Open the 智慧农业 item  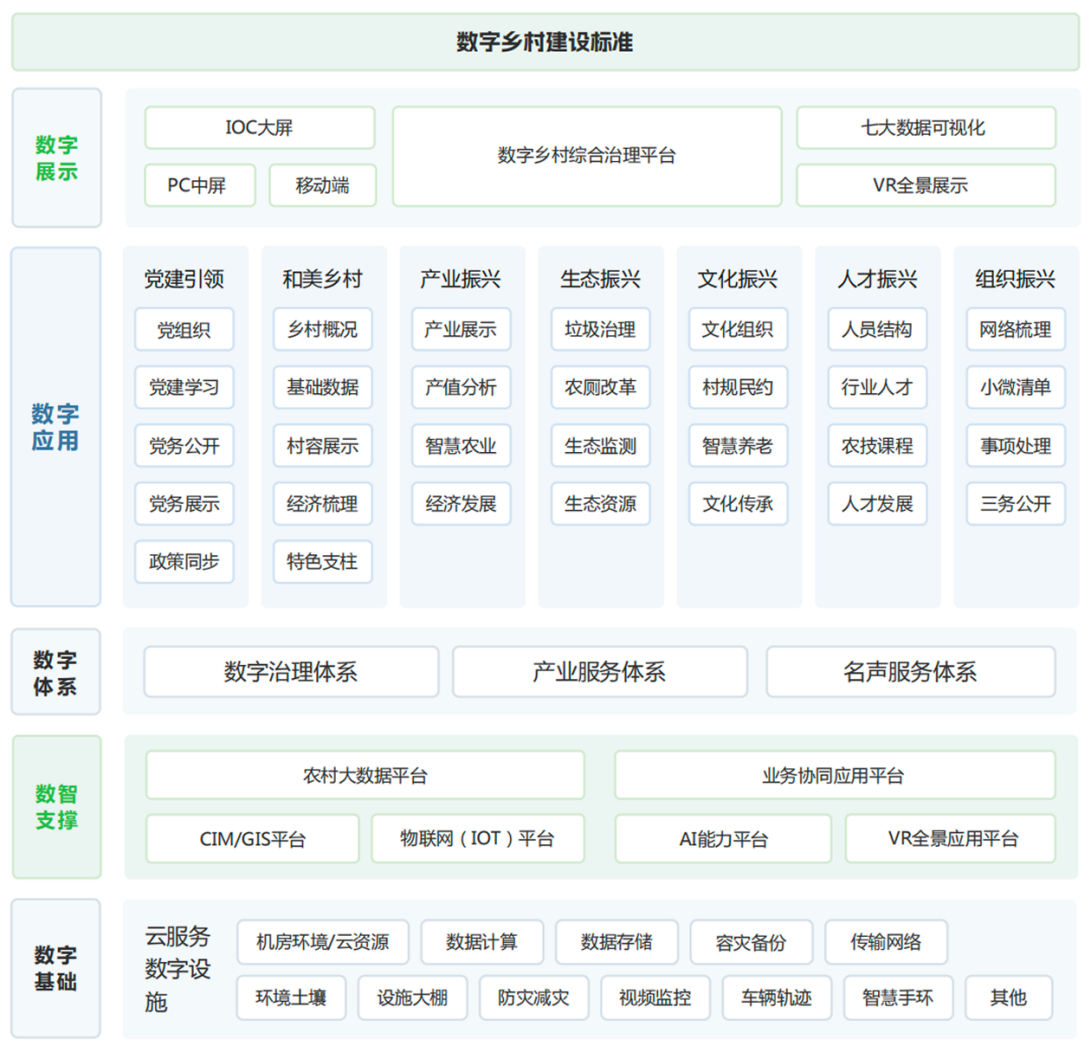pos(460,446)
